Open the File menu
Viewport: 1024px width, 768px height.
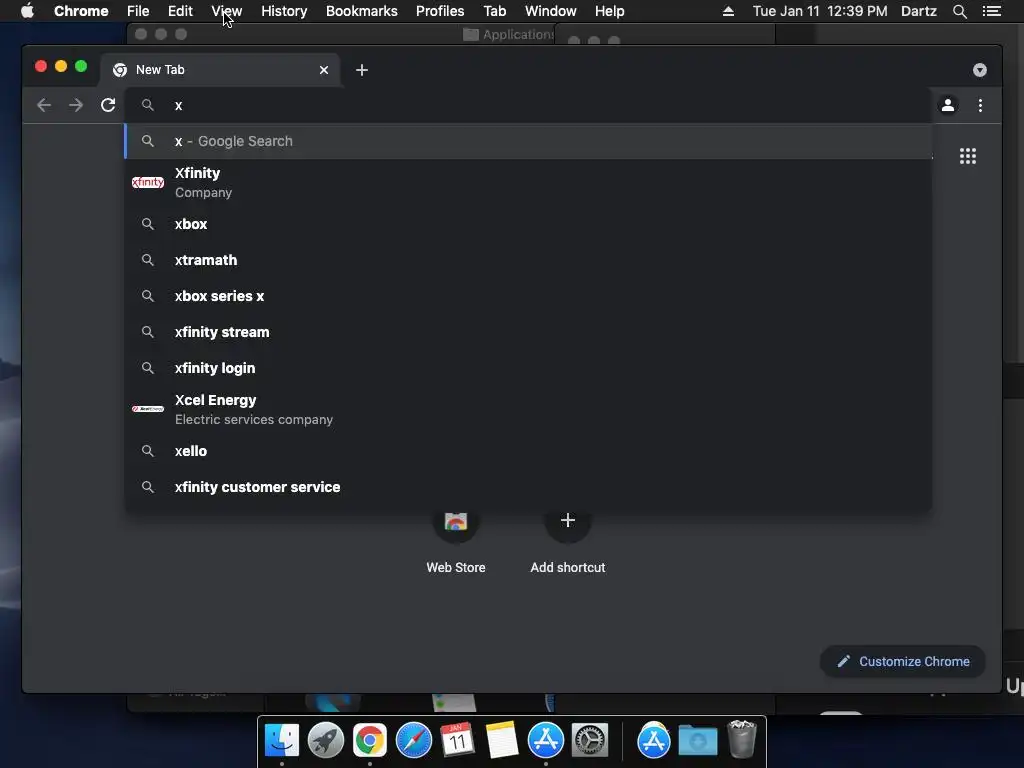point(138,11)
